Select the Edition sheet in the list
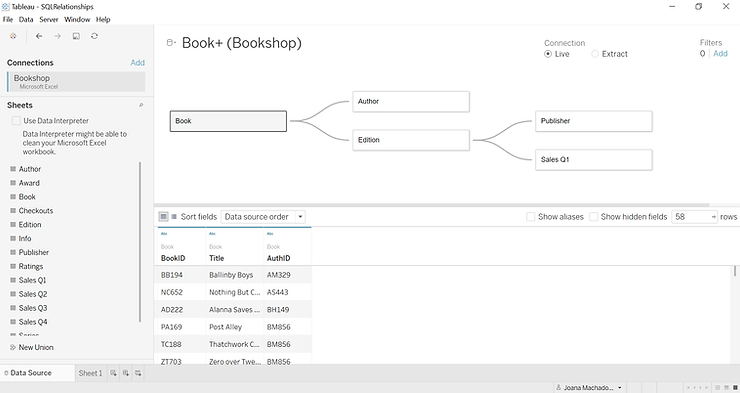Viewport: 740px width, 393px height. (x=30, y=225)
